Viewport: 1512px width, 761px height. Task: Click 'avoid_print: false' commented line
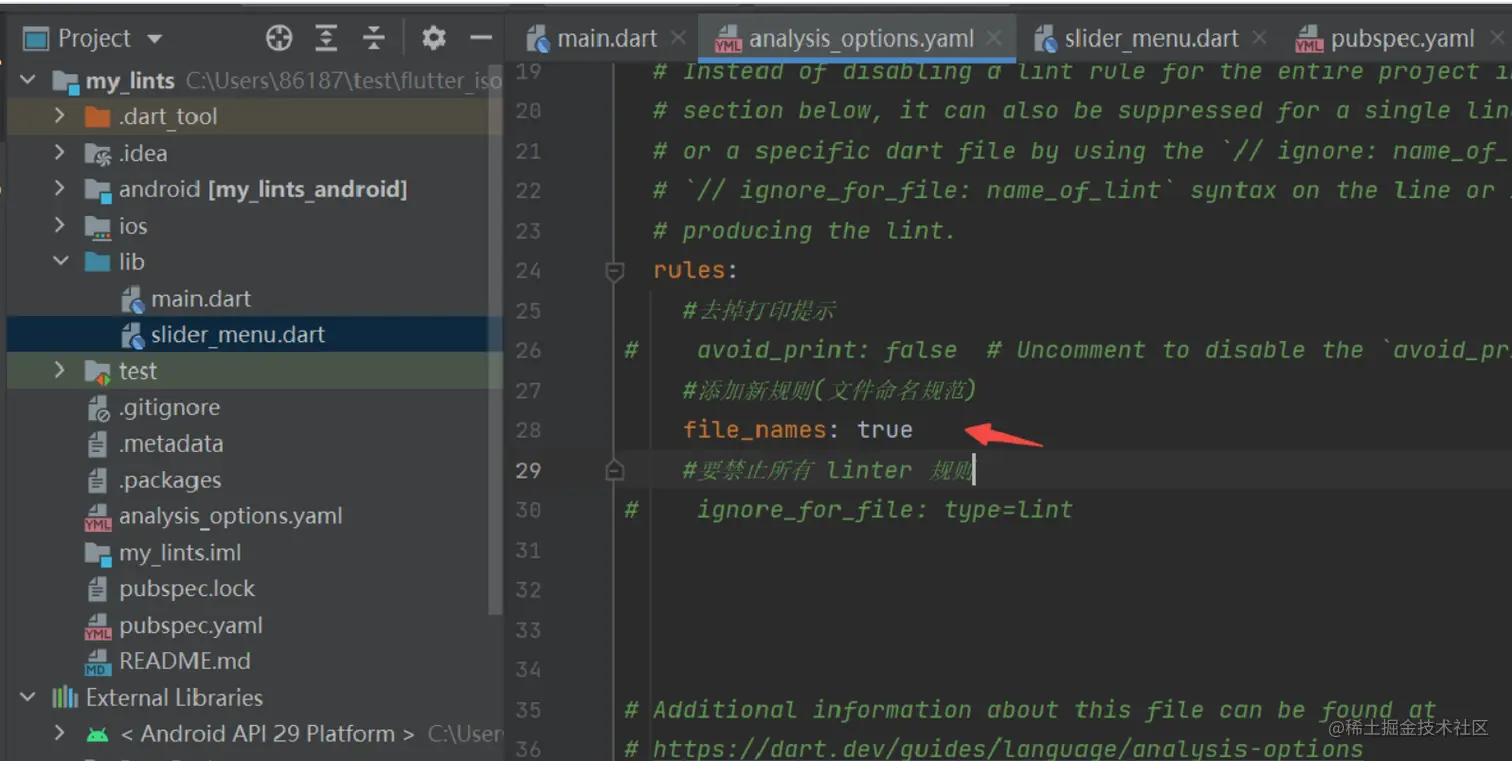point(827,350)
